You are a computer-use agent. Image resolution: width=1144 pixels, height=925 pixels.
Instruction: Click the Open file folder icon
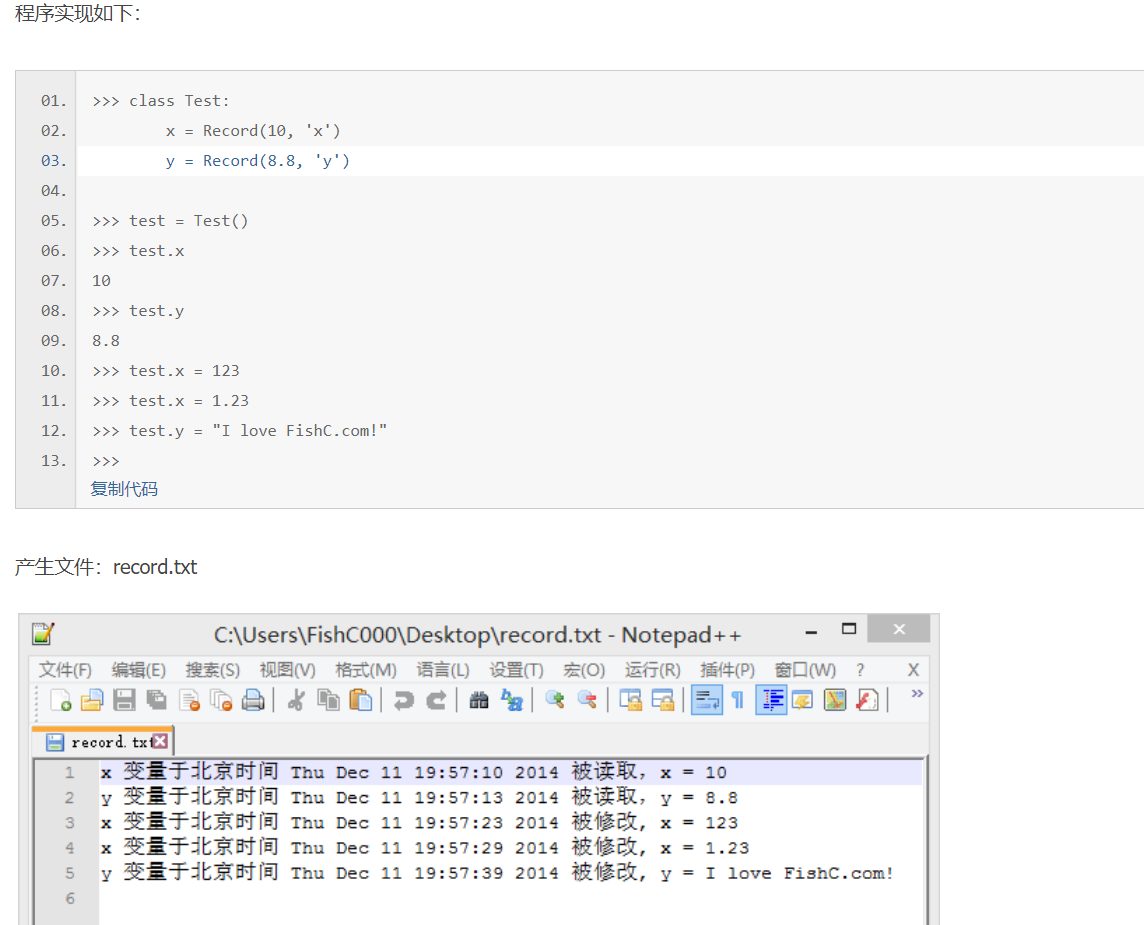point(92,700)
